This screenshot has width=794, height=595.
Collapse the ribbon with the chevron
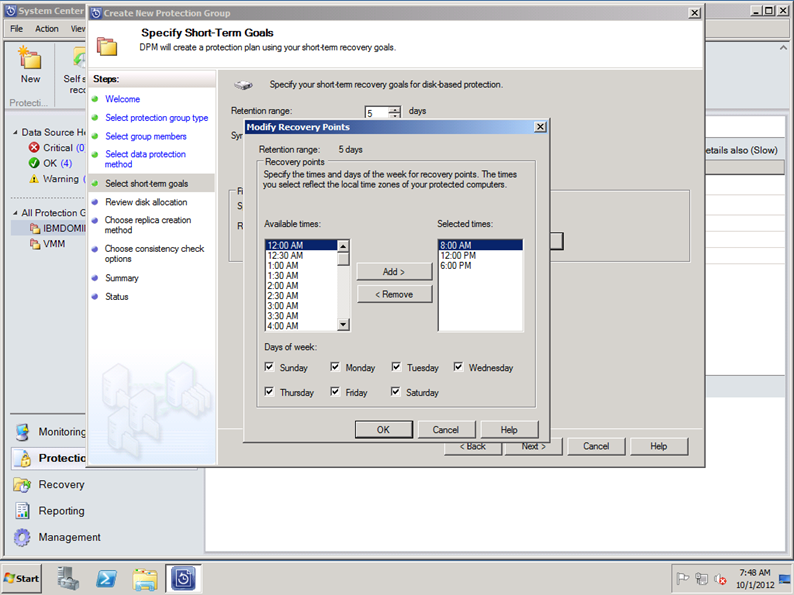783,48
